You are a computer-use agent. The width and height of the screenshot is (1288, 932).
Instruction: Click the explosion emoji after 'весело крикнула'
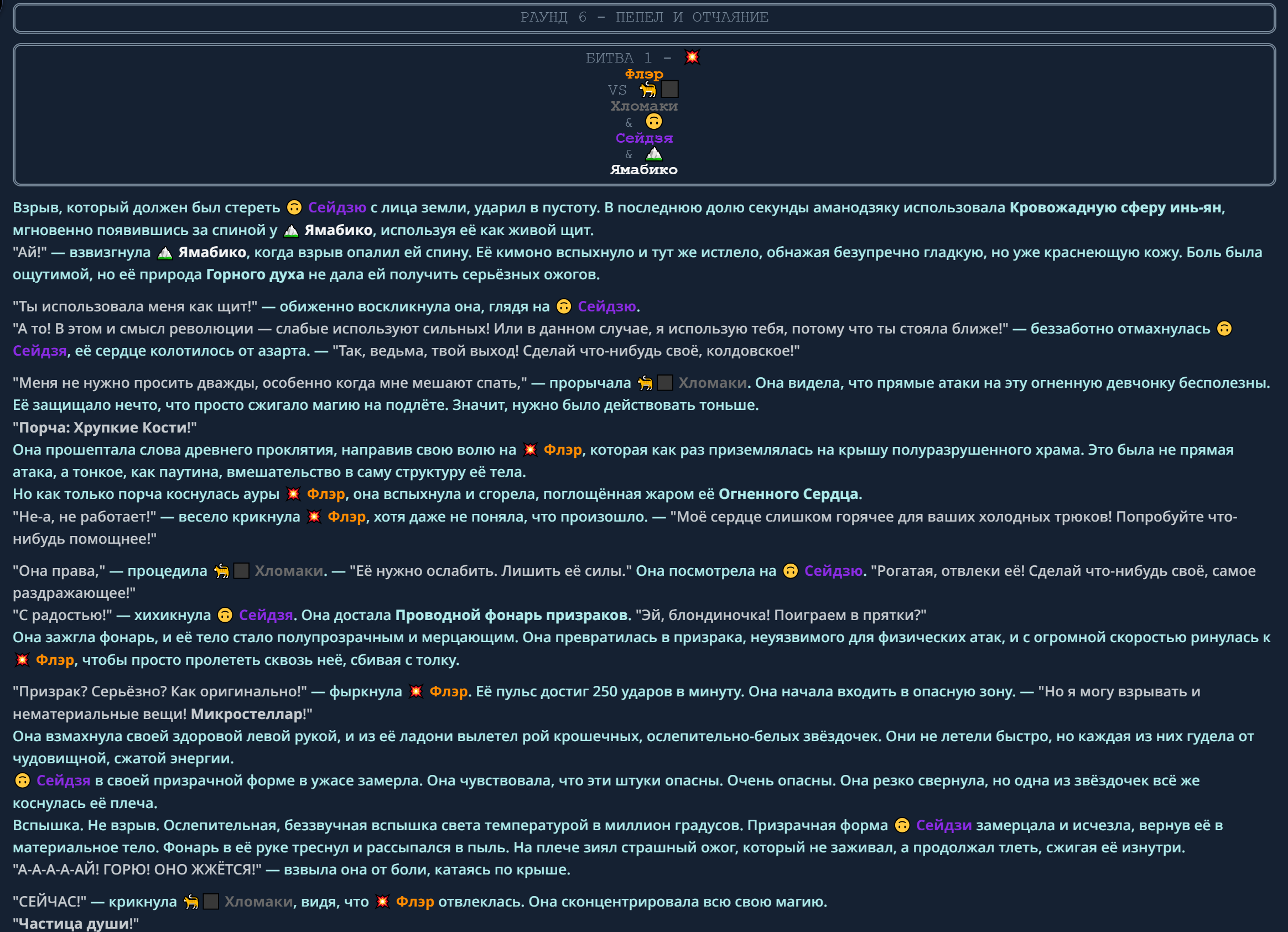(x=314, y=517)
